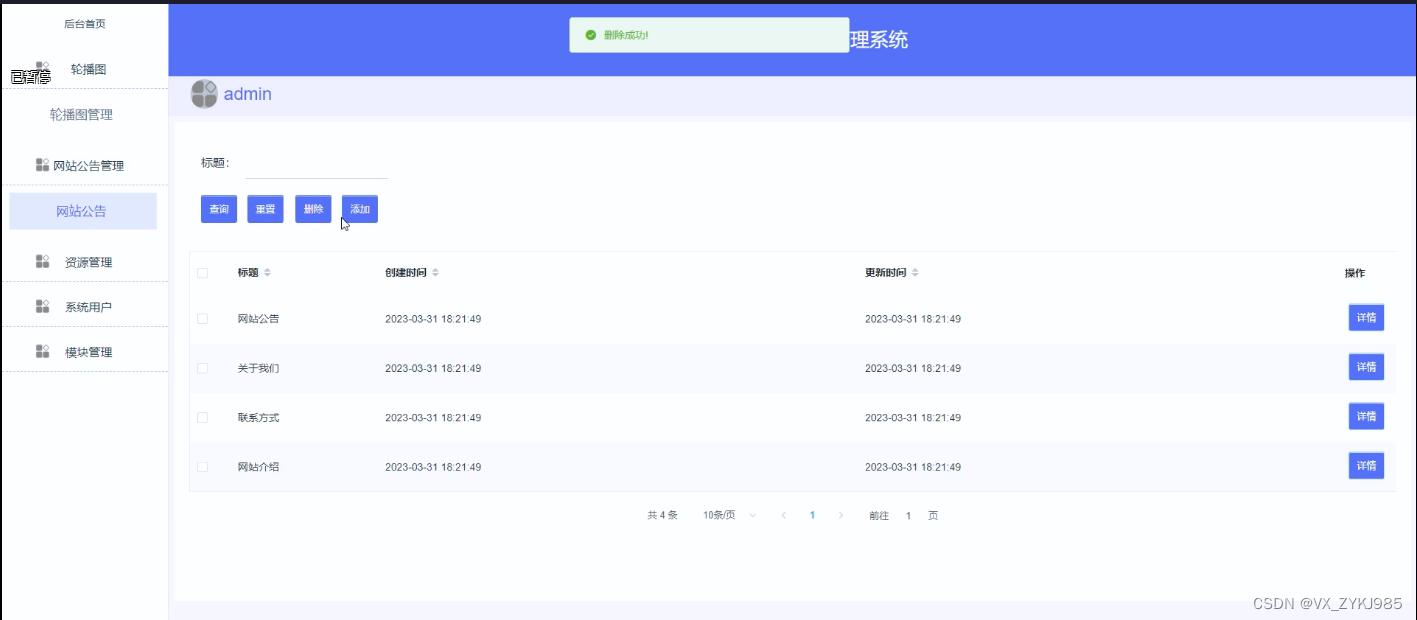The image size is (1417, 620).
Task: Click the 查询 search button
Action: click(x=219, y=209)
